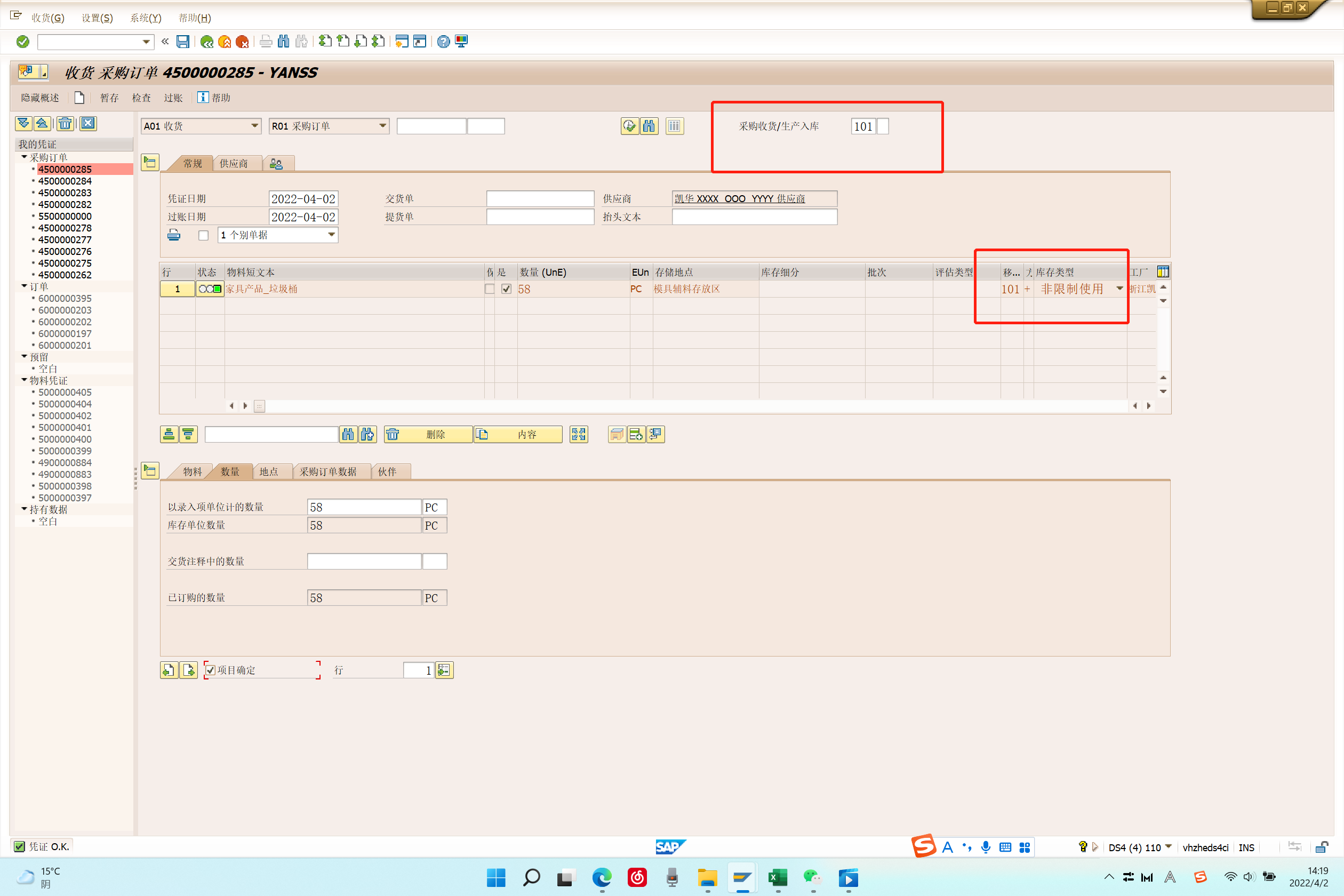Screen dimensions: 1344x896
Task: Toggle the print checkbox beside 个别单据
Action: pos(203,235)
